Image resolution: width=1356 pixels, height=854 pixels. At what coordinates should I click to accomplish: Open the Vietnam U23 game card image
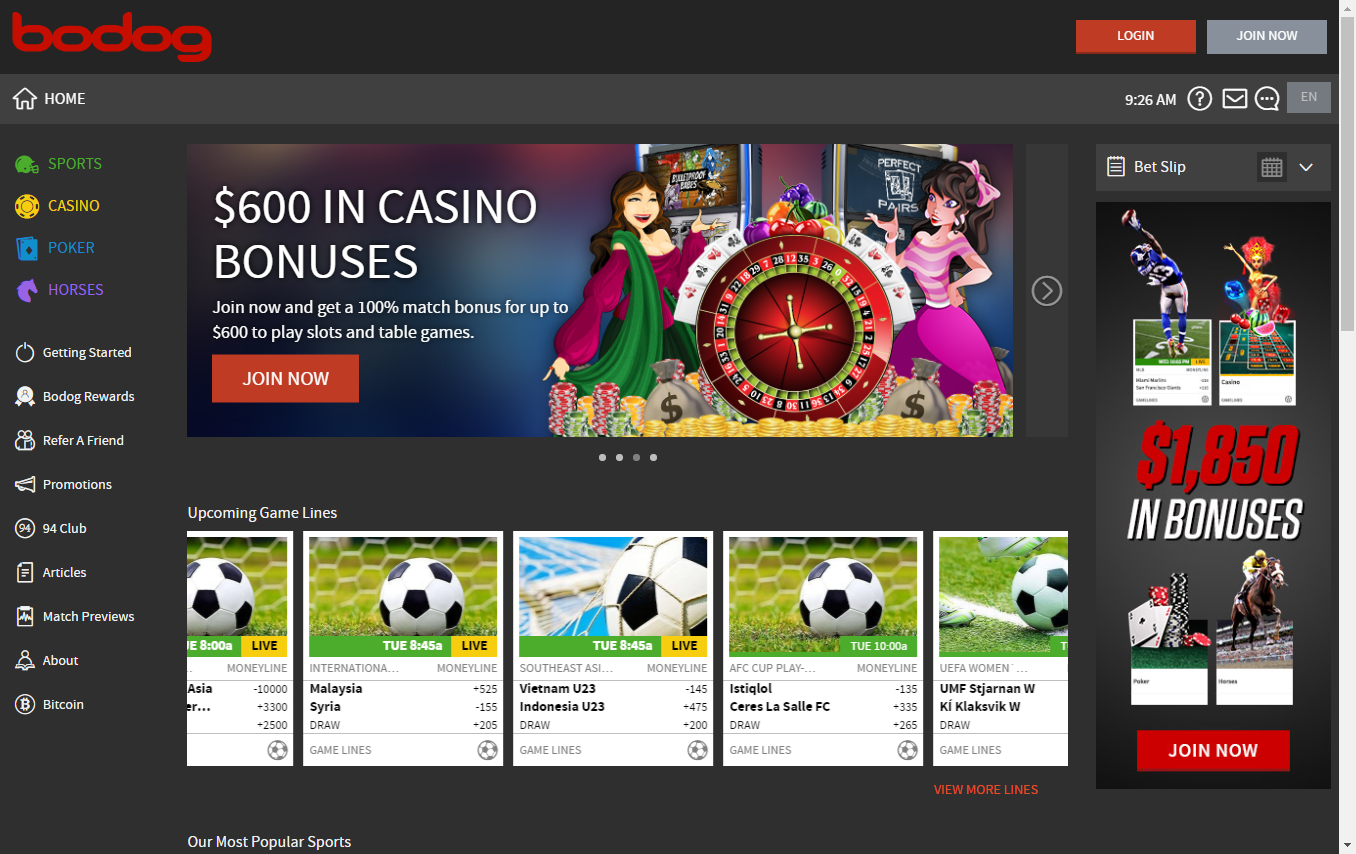click(613, 596)
